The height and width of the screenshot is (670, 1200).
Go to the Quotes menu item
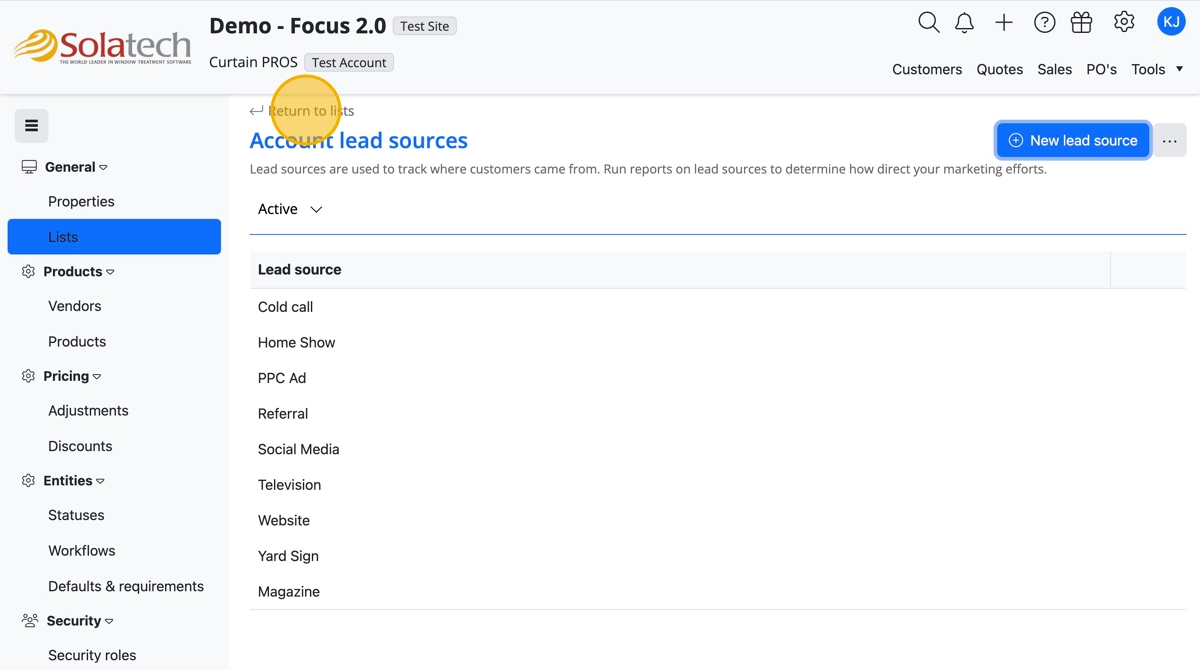[999, 69]
